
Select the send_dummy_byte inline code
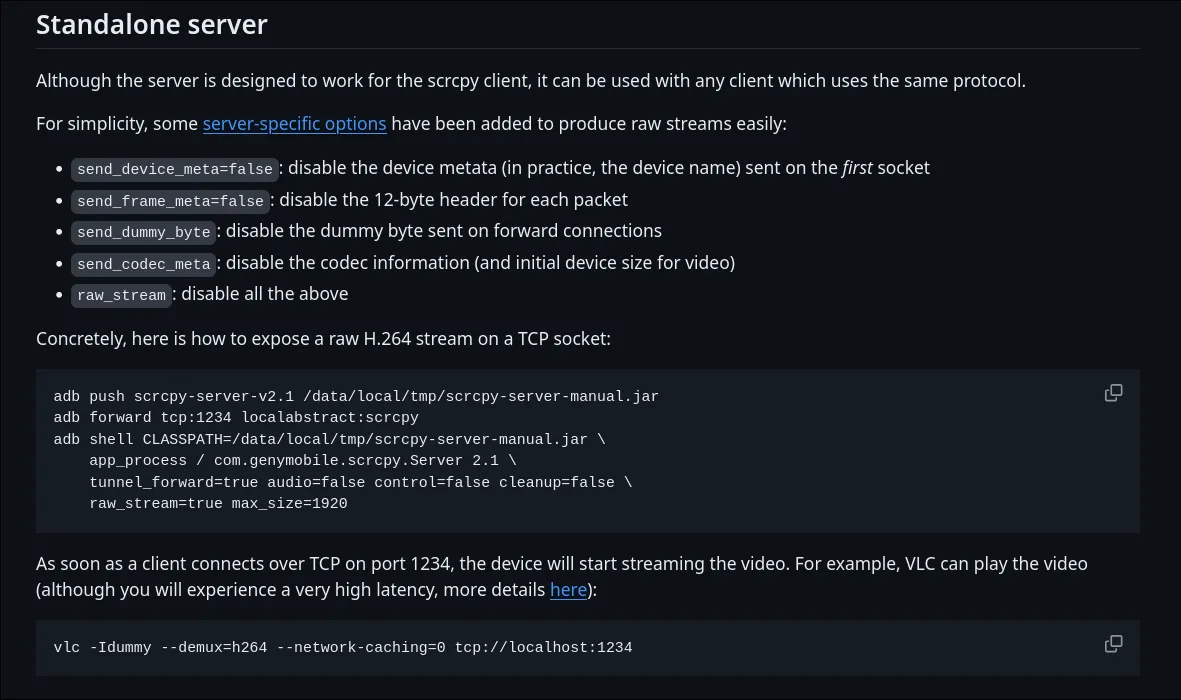pyautogui.click(x=143, y=232)
